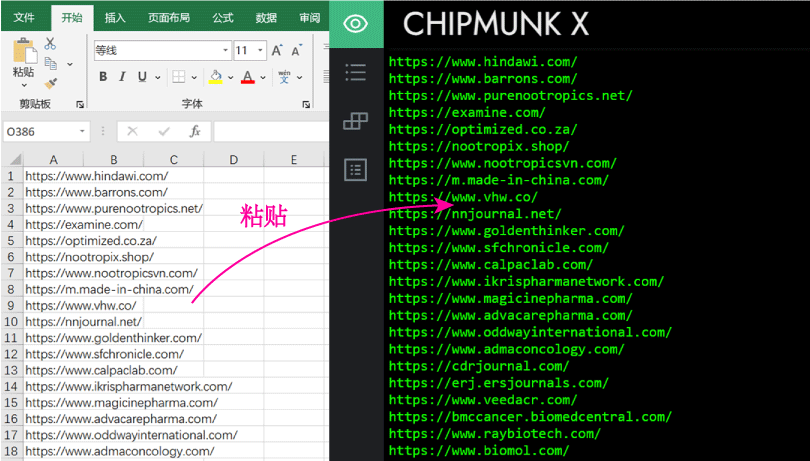Open the clipboard group dialog launcher
This screenshot has width=810, height=461.
(x=80, y=104)
